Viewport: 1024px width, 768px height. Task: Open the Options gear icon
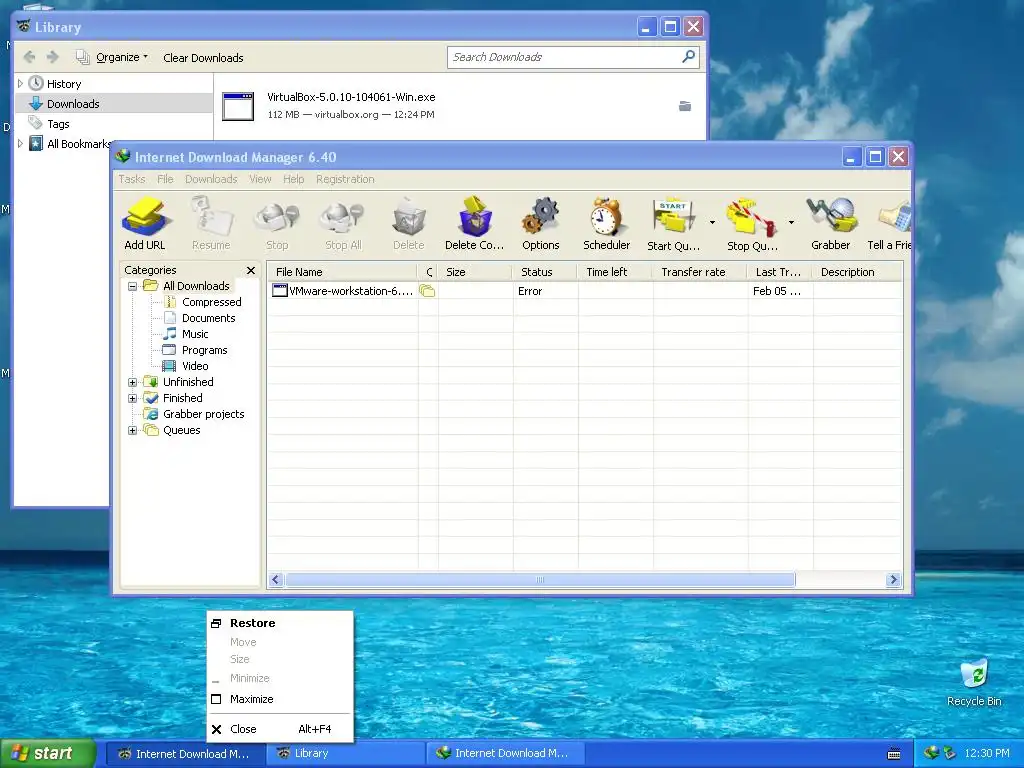[x=541, y=224]
